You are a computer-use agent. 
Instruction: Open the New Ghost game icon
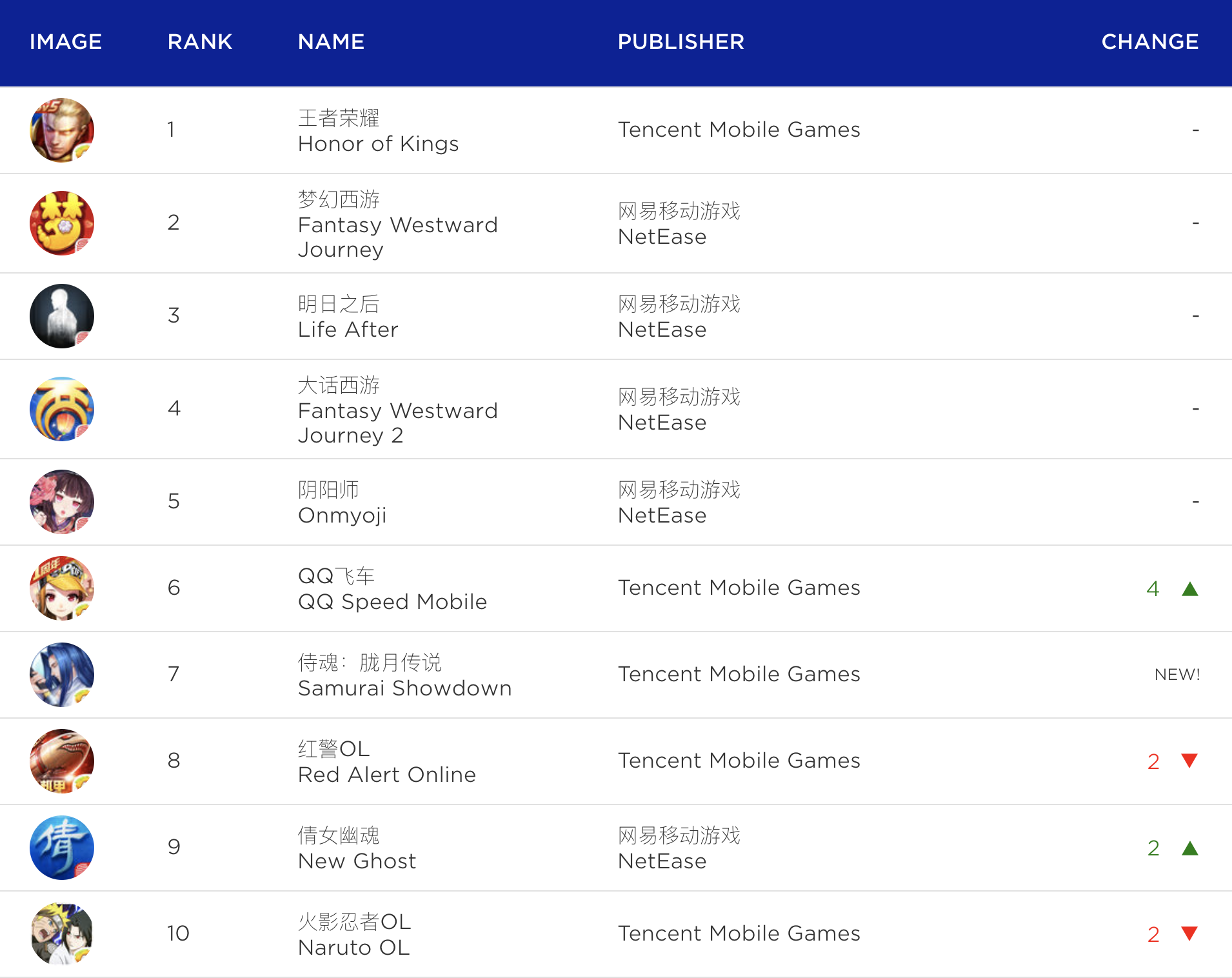[62, 848]
